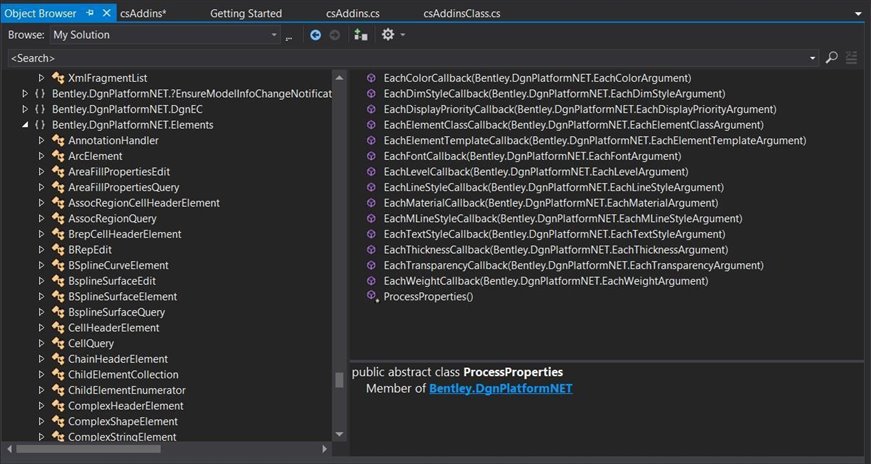The width and height of the screenshot is (871, 464).
Task: Click in the Search input field
Action: (408, 58)
